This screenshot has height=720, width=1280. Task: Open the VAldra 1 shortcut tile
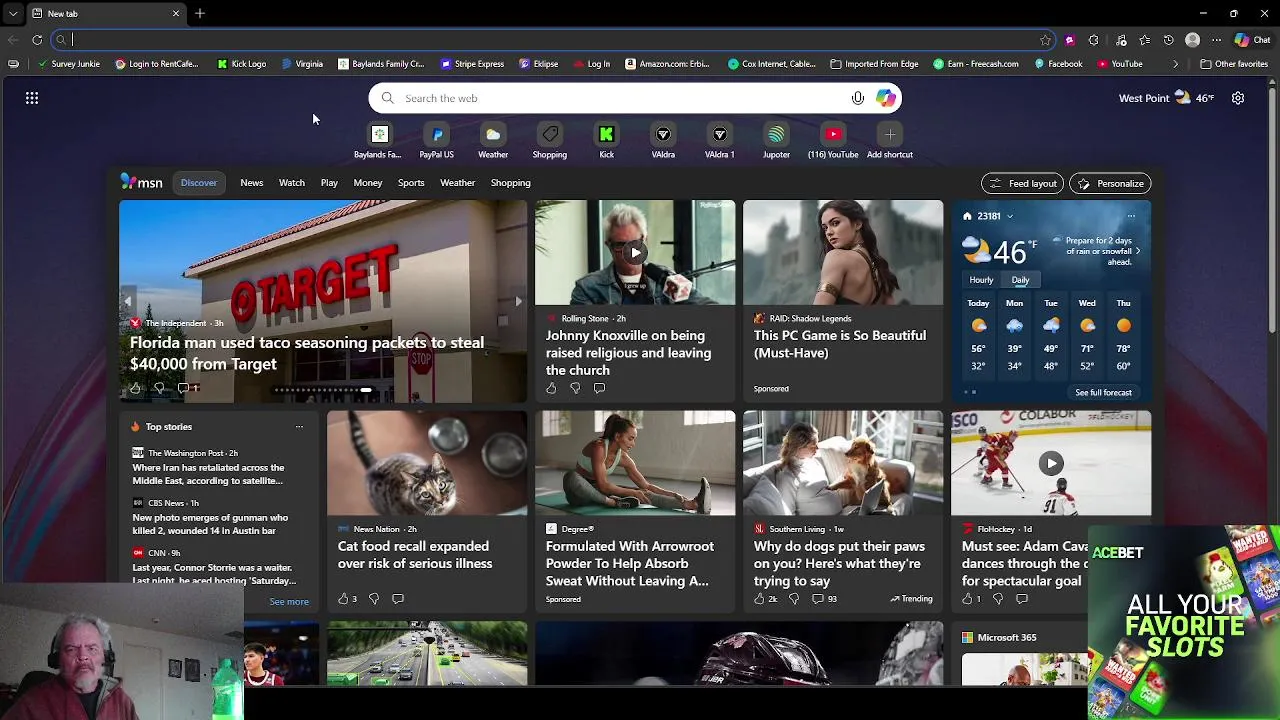[719, 141]
